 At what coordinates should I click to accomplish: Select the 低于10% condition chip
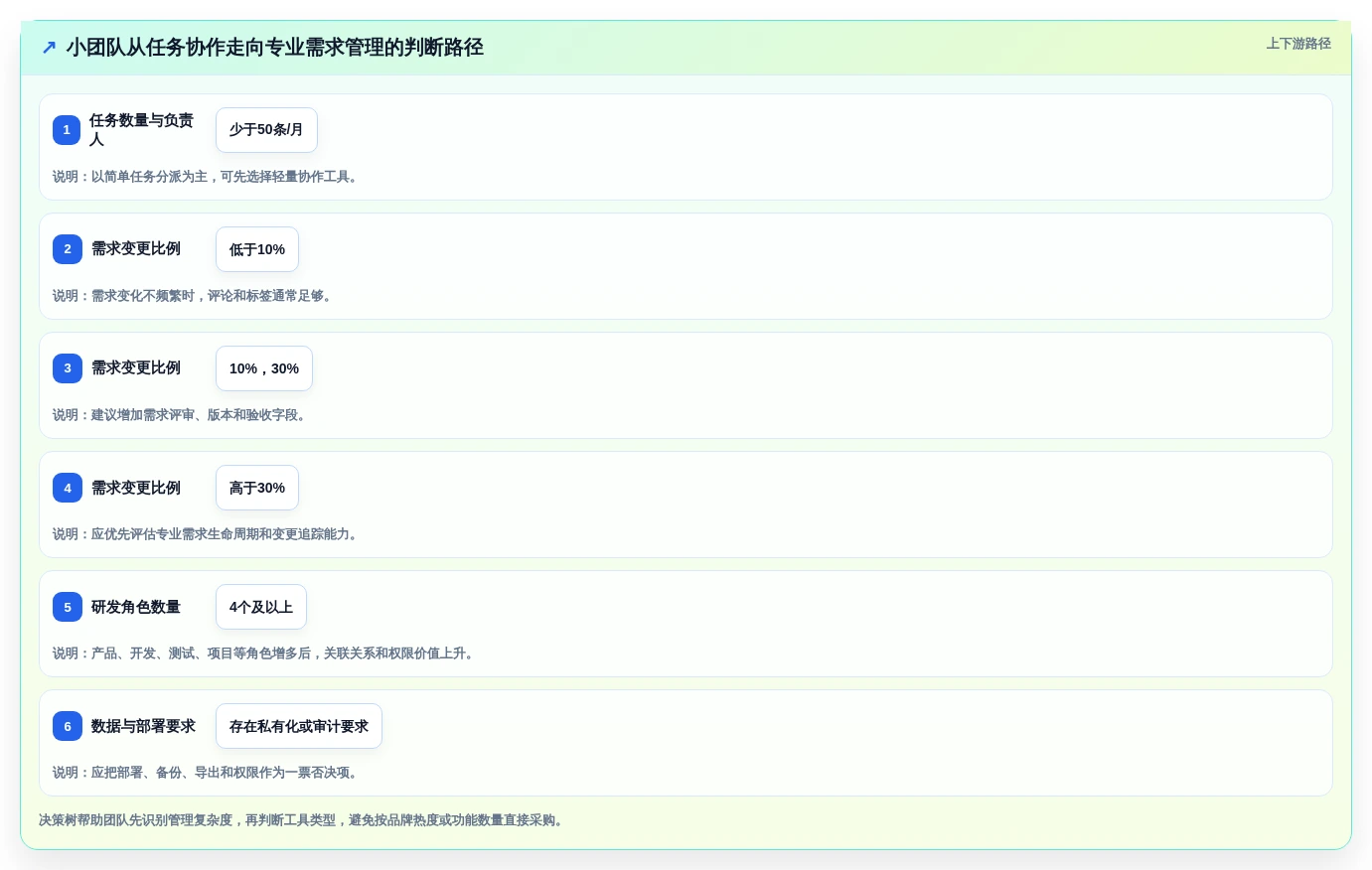(257, 249)
